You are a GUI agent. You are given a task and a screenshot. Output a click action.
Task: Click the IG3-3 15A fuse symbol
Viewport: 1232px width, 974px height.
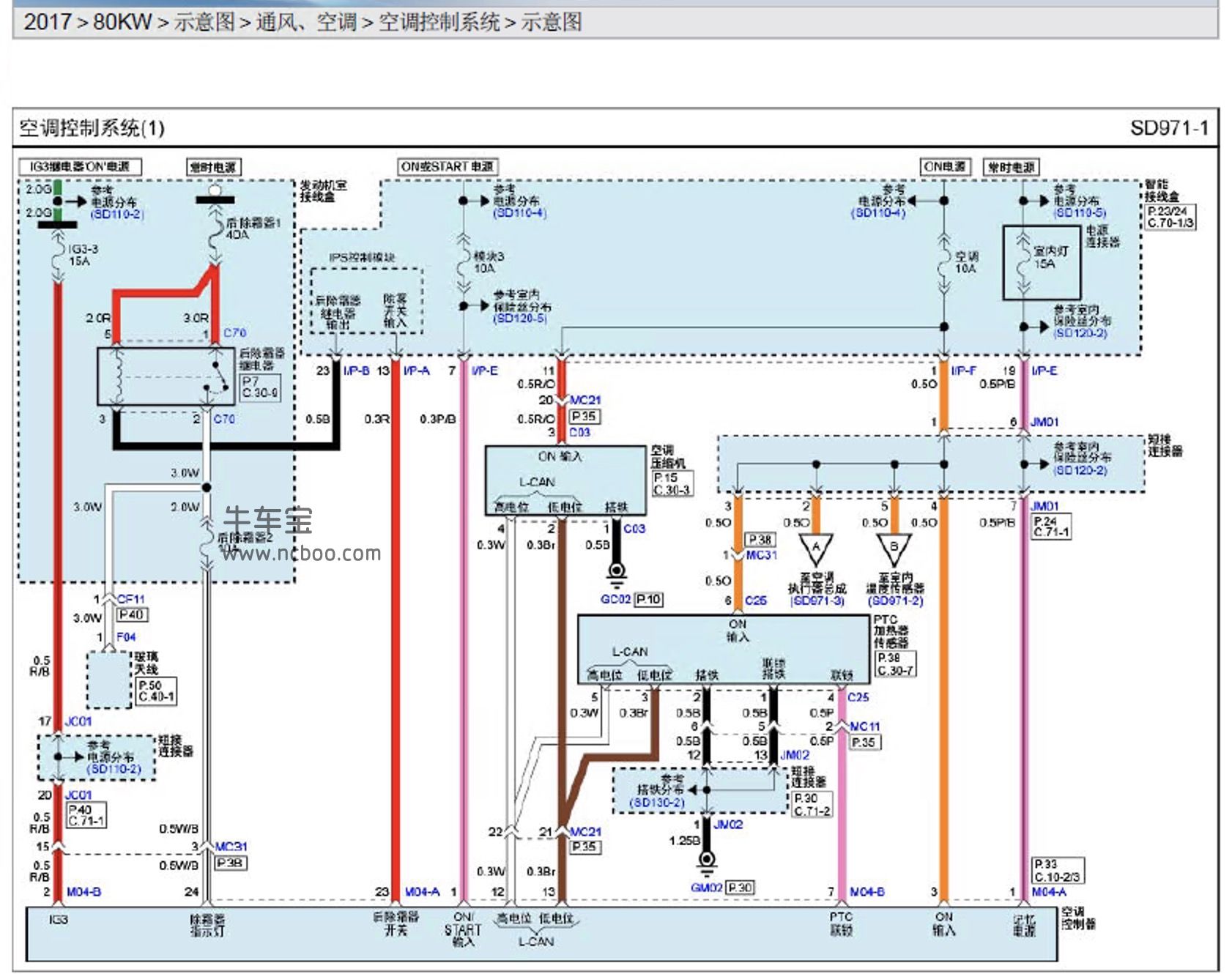pos(59,255)
